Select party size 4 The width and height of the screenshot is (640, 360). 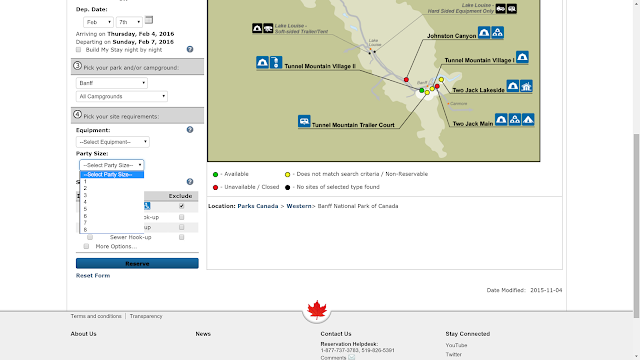coord(112,202)
